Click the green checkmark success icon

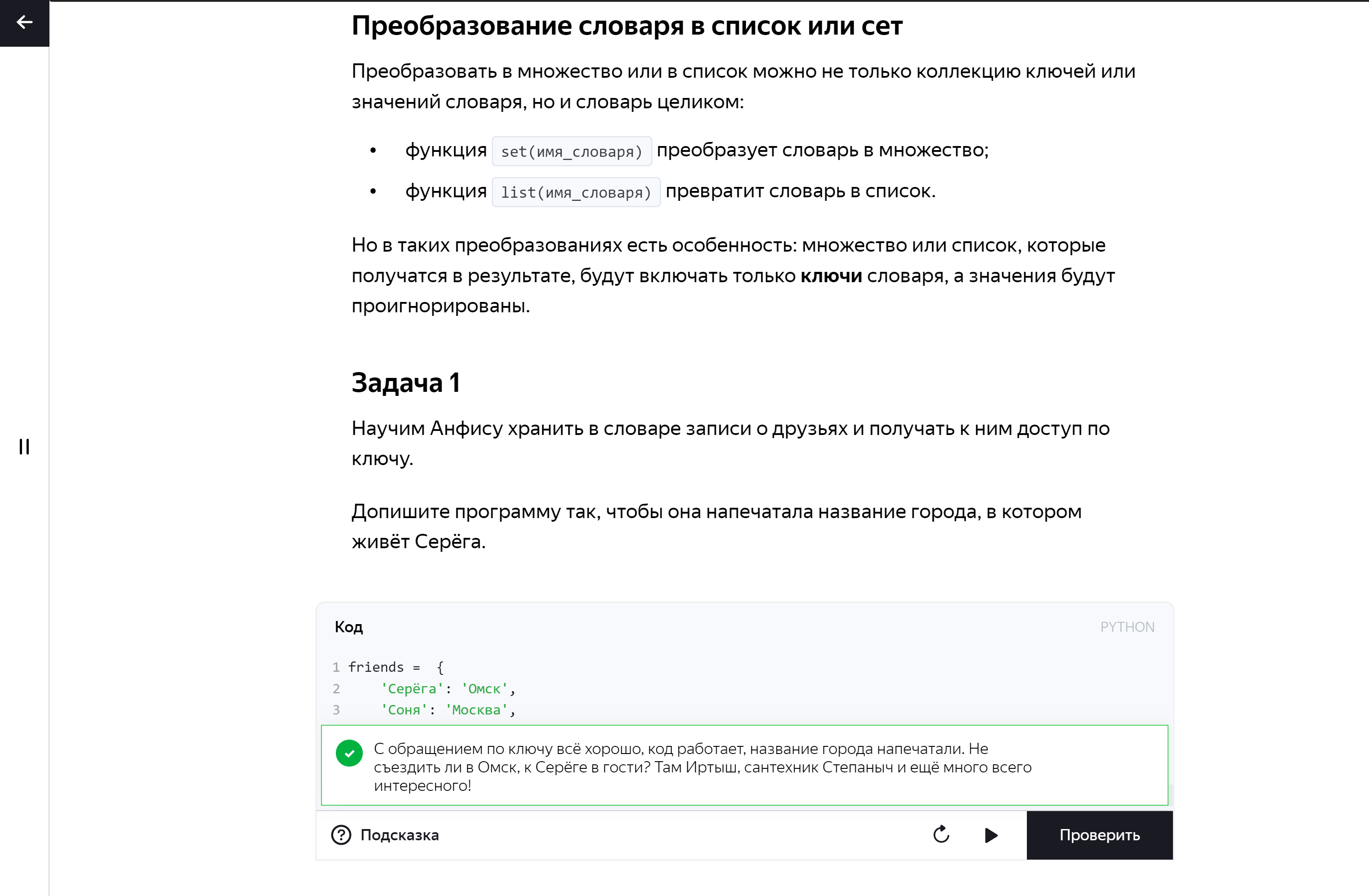(x=349, y=753)
